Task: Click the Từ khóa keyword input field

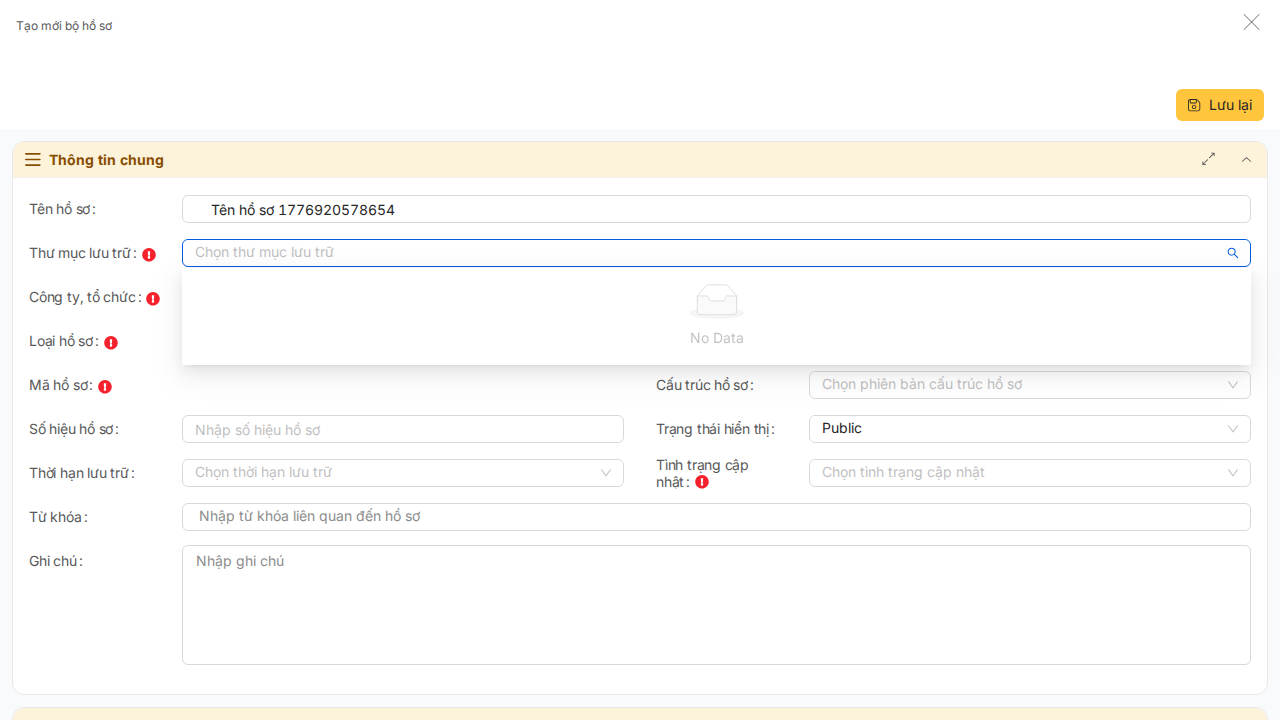Action: 715,517
